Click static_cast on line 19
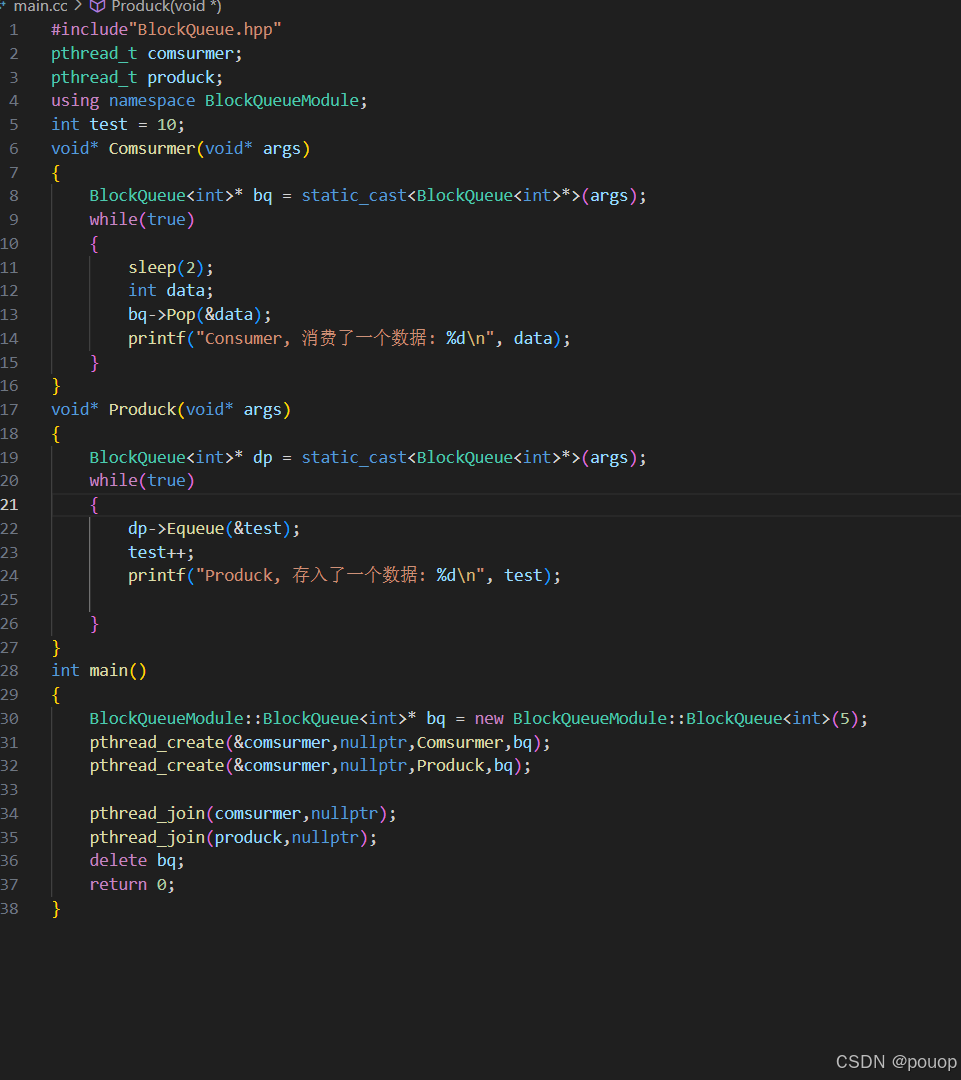This screenshot has width=961, height=1080. point(354,457)
